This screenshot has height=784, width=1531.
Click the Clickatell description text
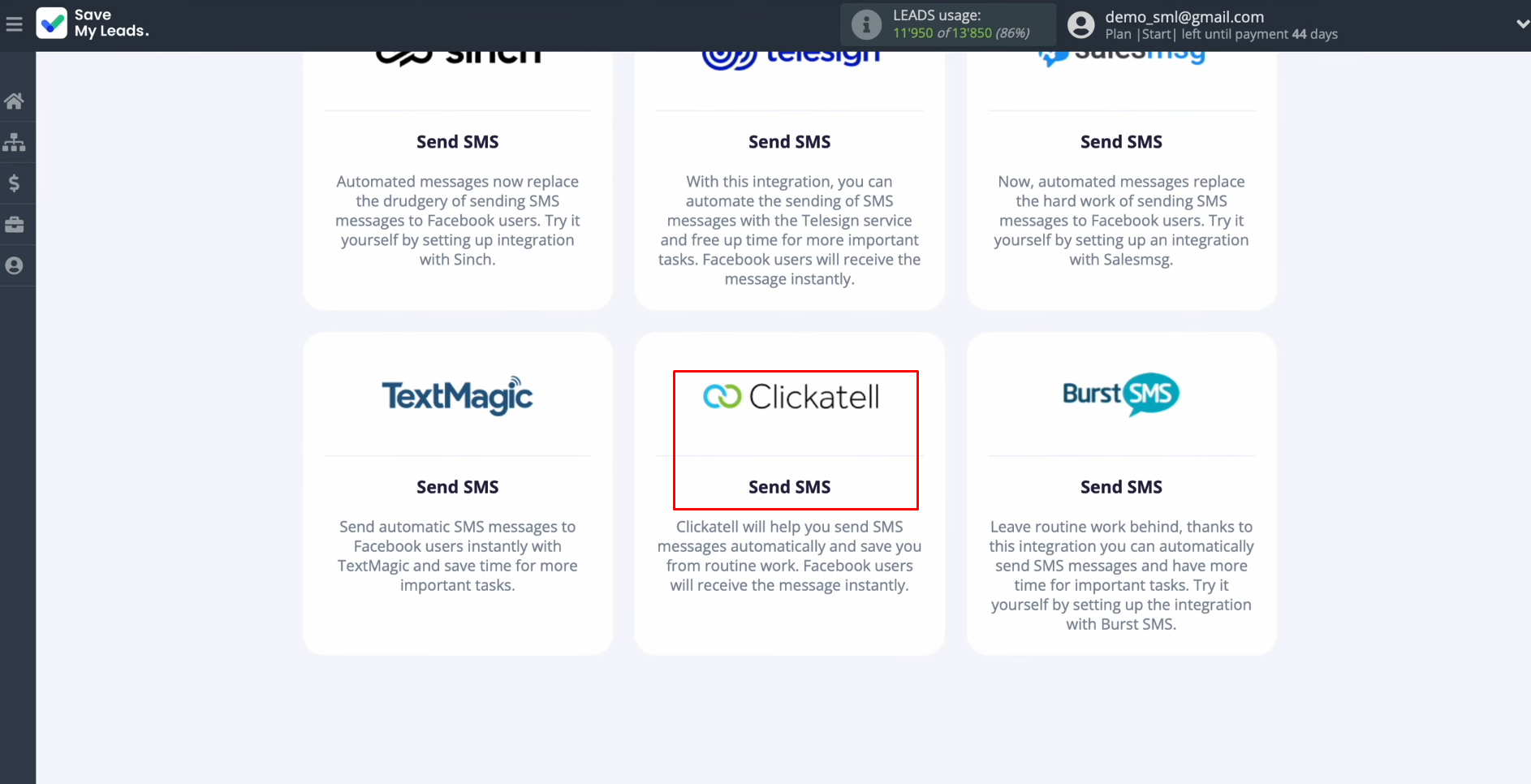790,556
